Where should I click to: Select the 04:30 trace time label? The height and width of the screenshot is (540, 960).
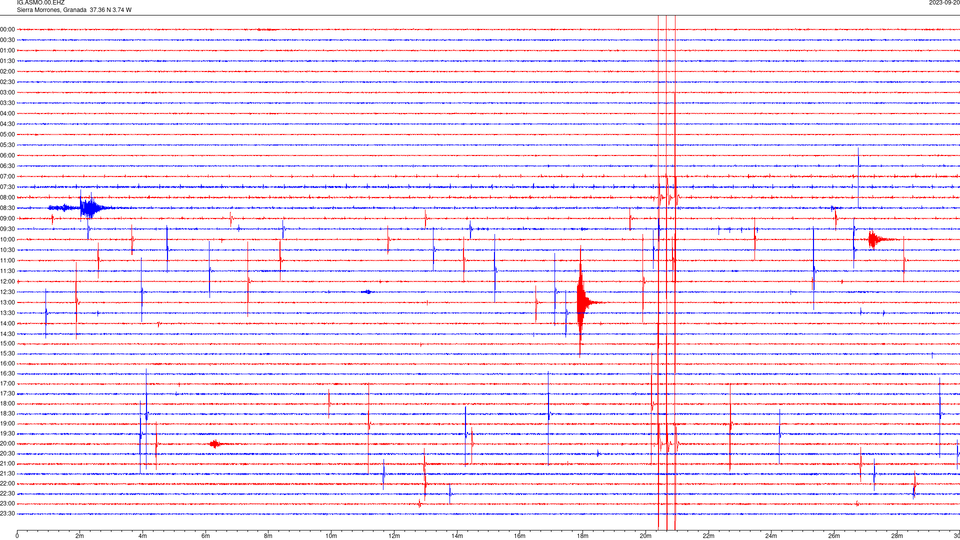7,124
